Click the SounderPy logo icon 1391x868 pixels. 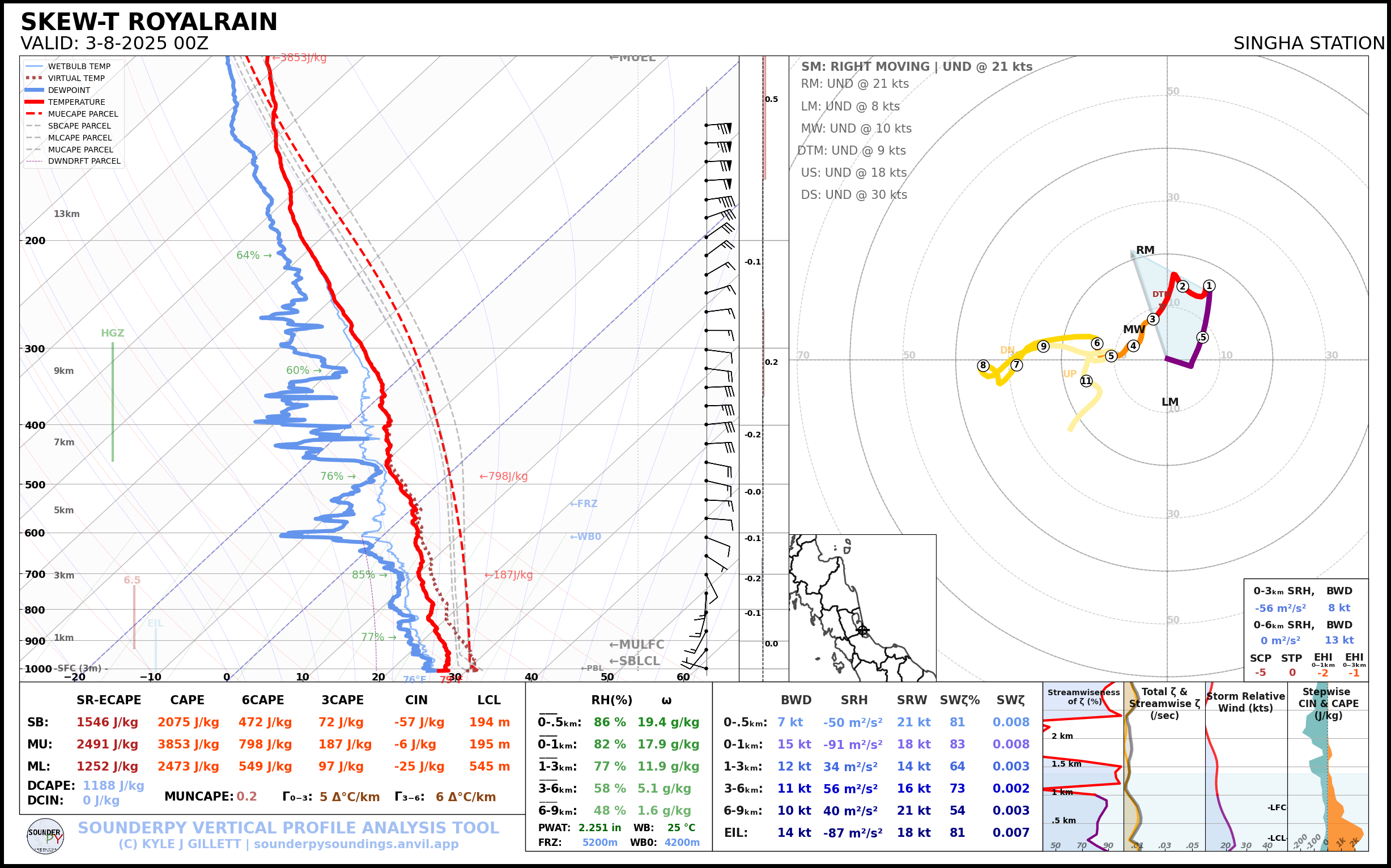[45, 836]
